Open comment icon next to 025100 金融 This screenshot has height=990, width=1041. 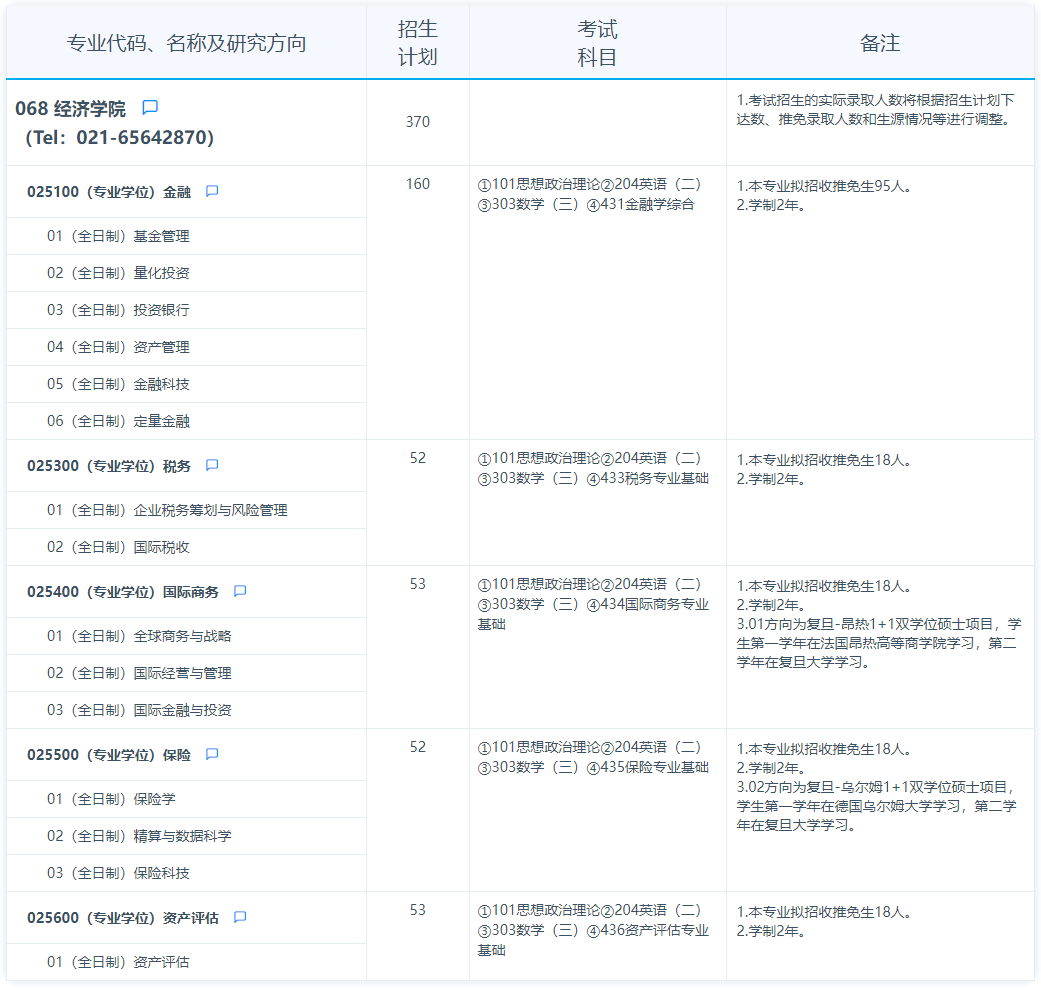[212, 191]
